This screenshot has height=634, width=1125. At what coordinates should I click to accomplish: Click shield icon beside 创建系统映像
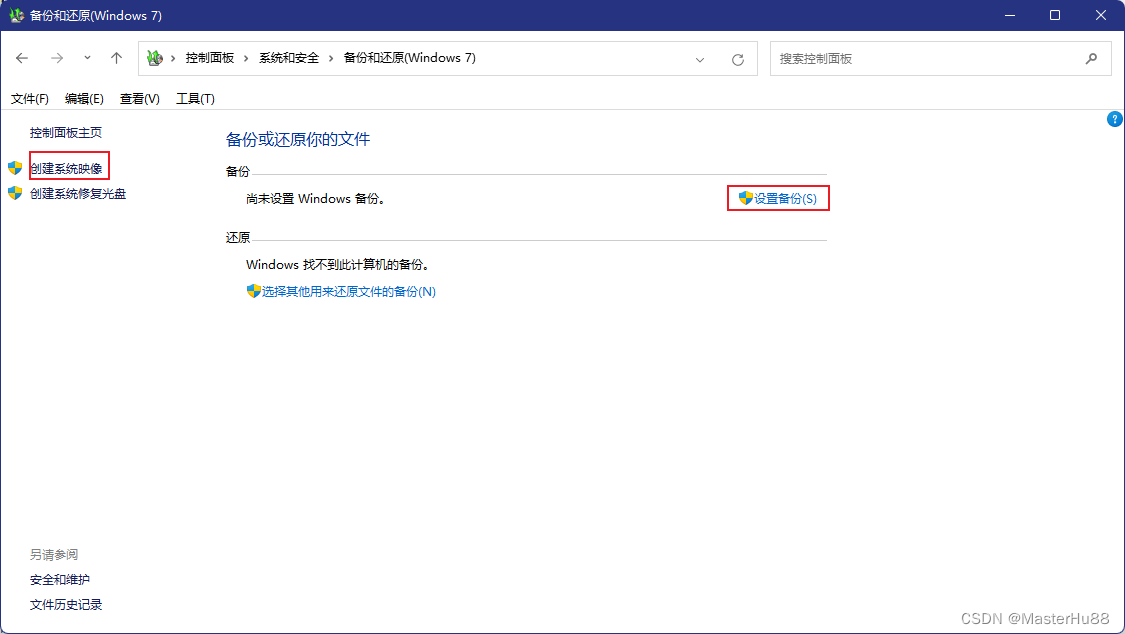click(x=15, y=168)
